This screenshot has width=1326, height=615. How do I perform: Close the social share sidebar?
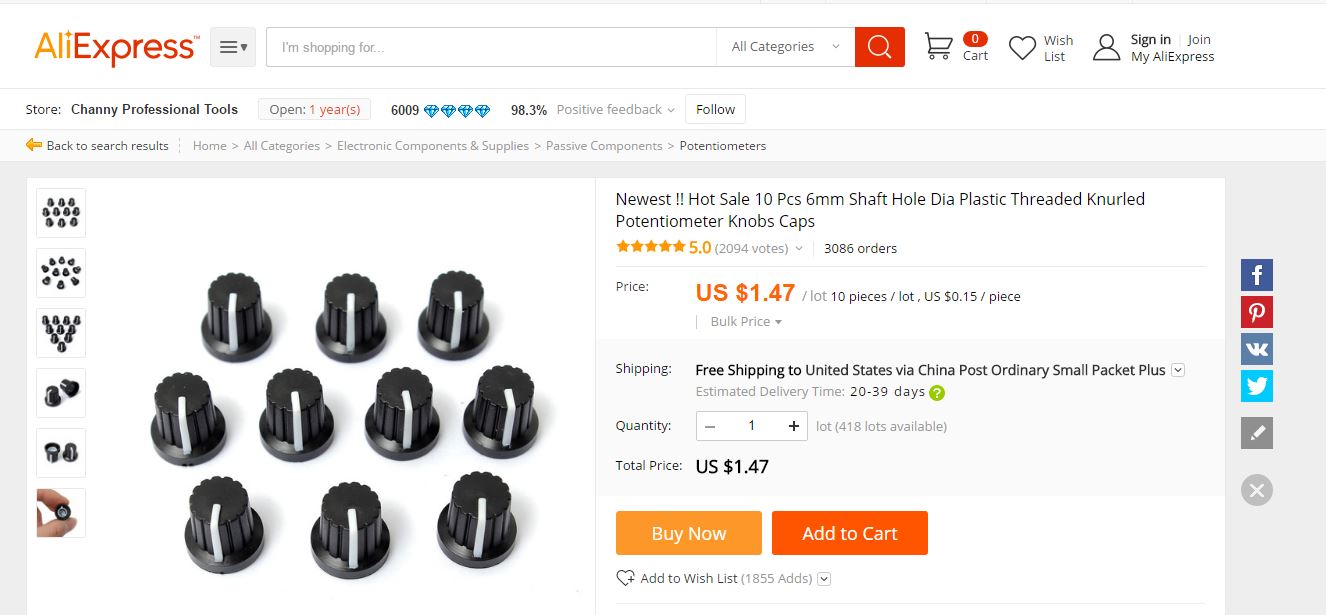(x=1256, y=490)
